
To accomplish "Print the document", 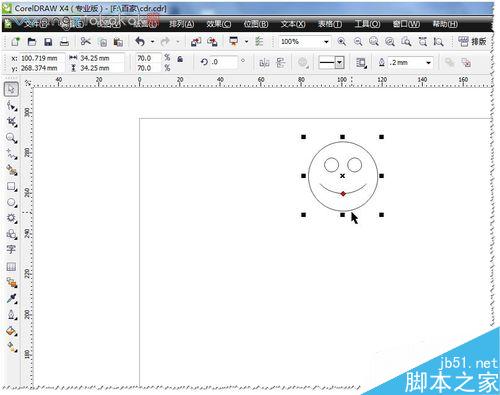I will [64, 42].
